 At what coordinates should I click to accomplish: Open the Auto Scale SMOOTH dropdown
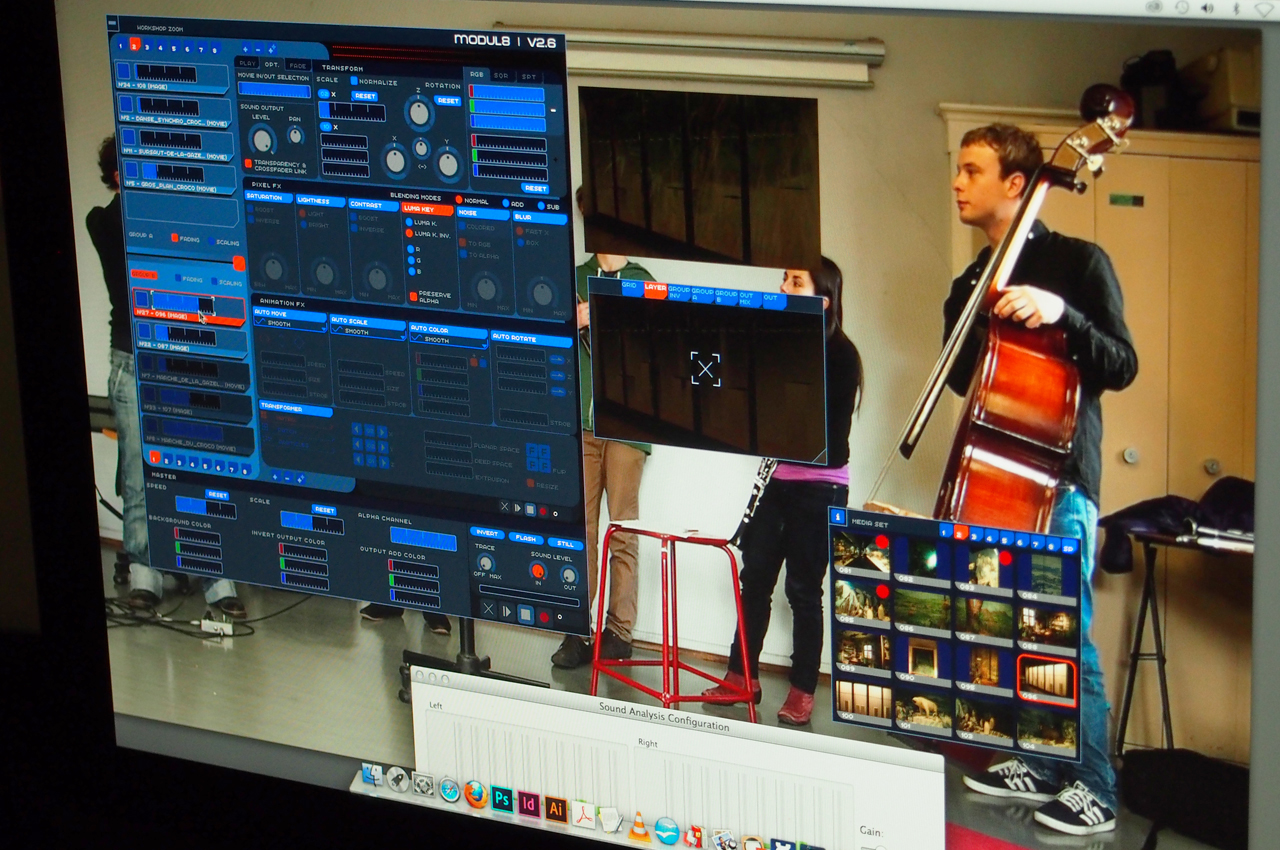[x=367, y=331]
